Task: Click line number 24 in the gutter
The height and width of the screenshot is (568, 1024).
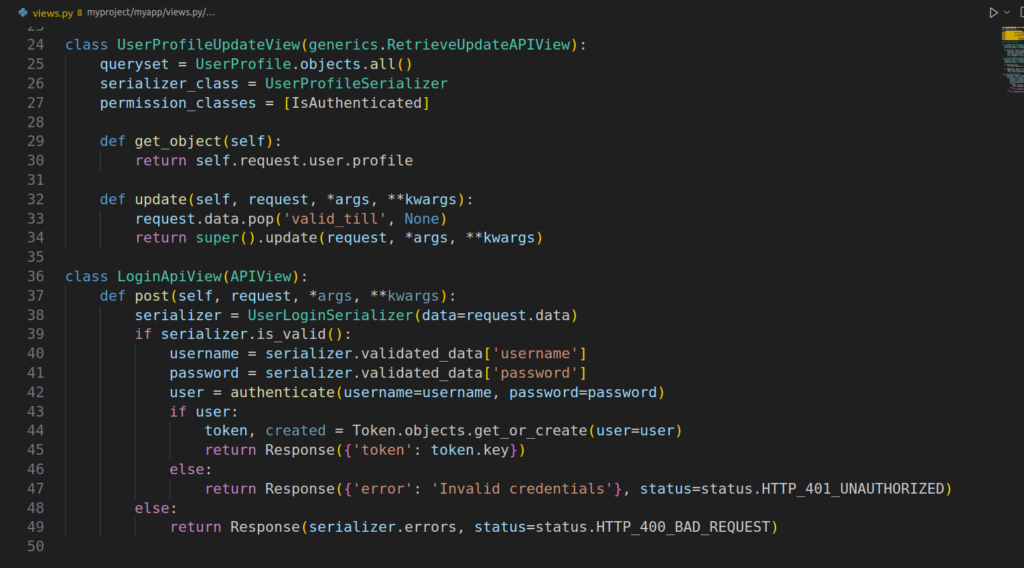Action: pyautogui.click(x=35, y=45)
